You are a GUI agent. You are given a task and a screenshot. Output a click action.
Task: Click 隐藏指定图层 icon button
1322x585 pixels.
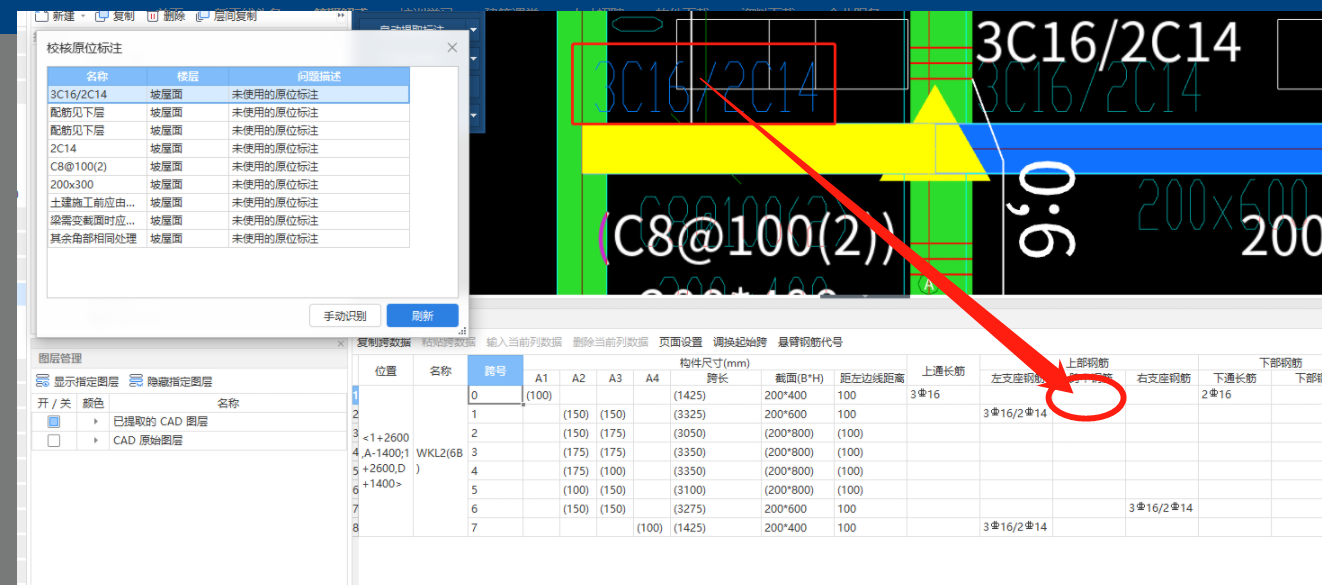tap(170, 381)
